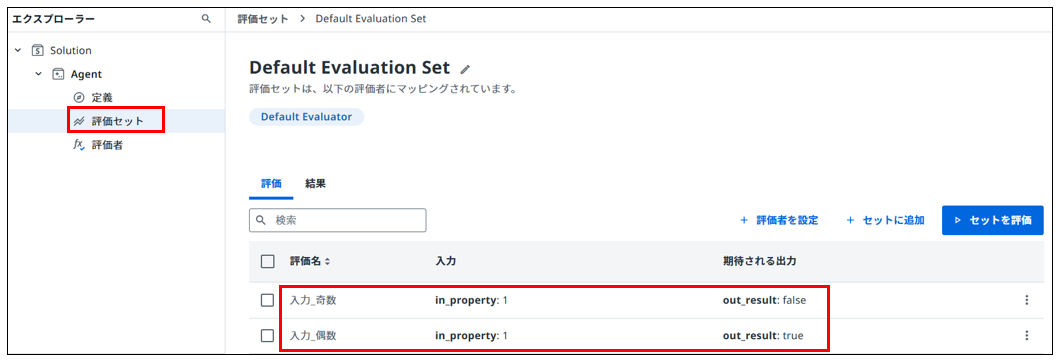Open kebab menu for 入力_偶数 row
This screenshot has width=1058, height=363.
pos(1026,335)
